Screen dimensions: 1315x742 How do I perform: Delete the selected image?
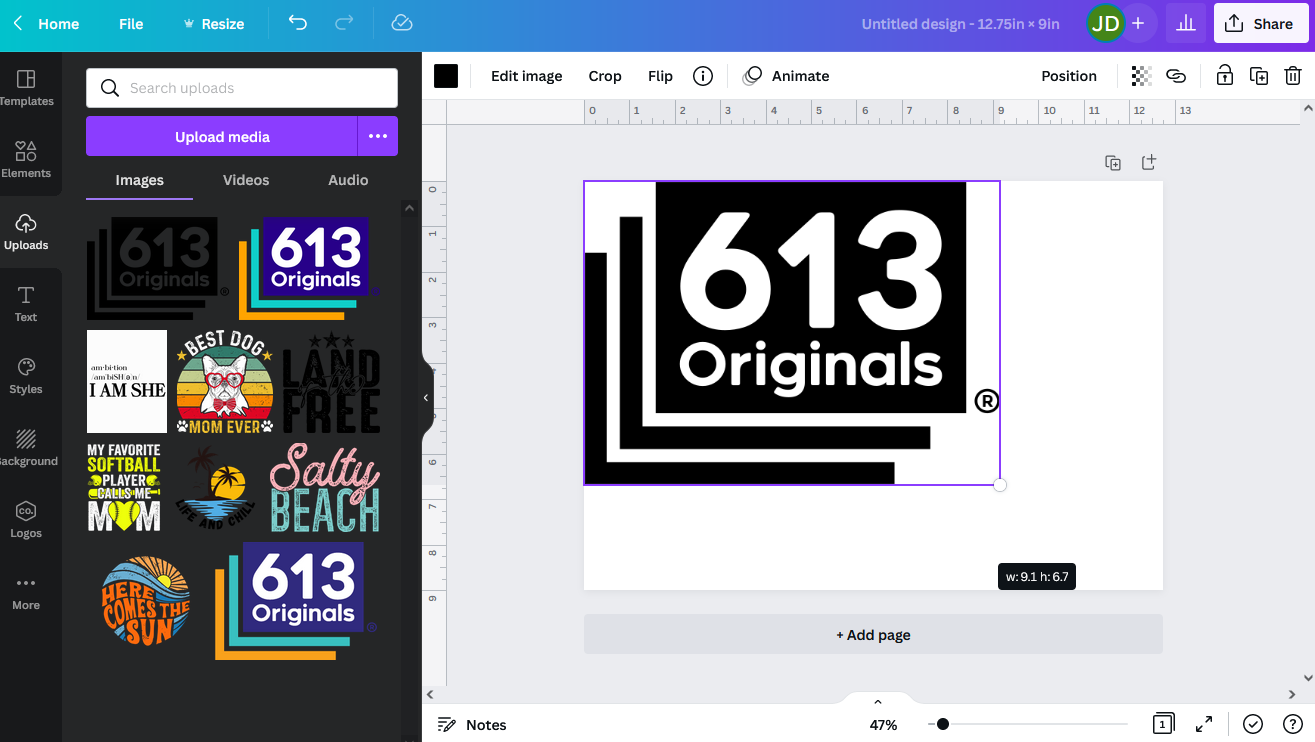tap(1293, 75)
